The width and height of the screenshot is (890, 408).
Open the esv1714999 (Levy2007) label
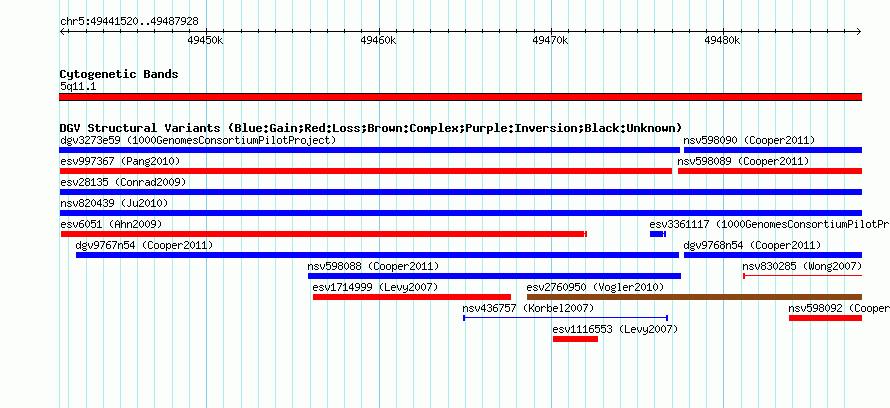[375, 287]
